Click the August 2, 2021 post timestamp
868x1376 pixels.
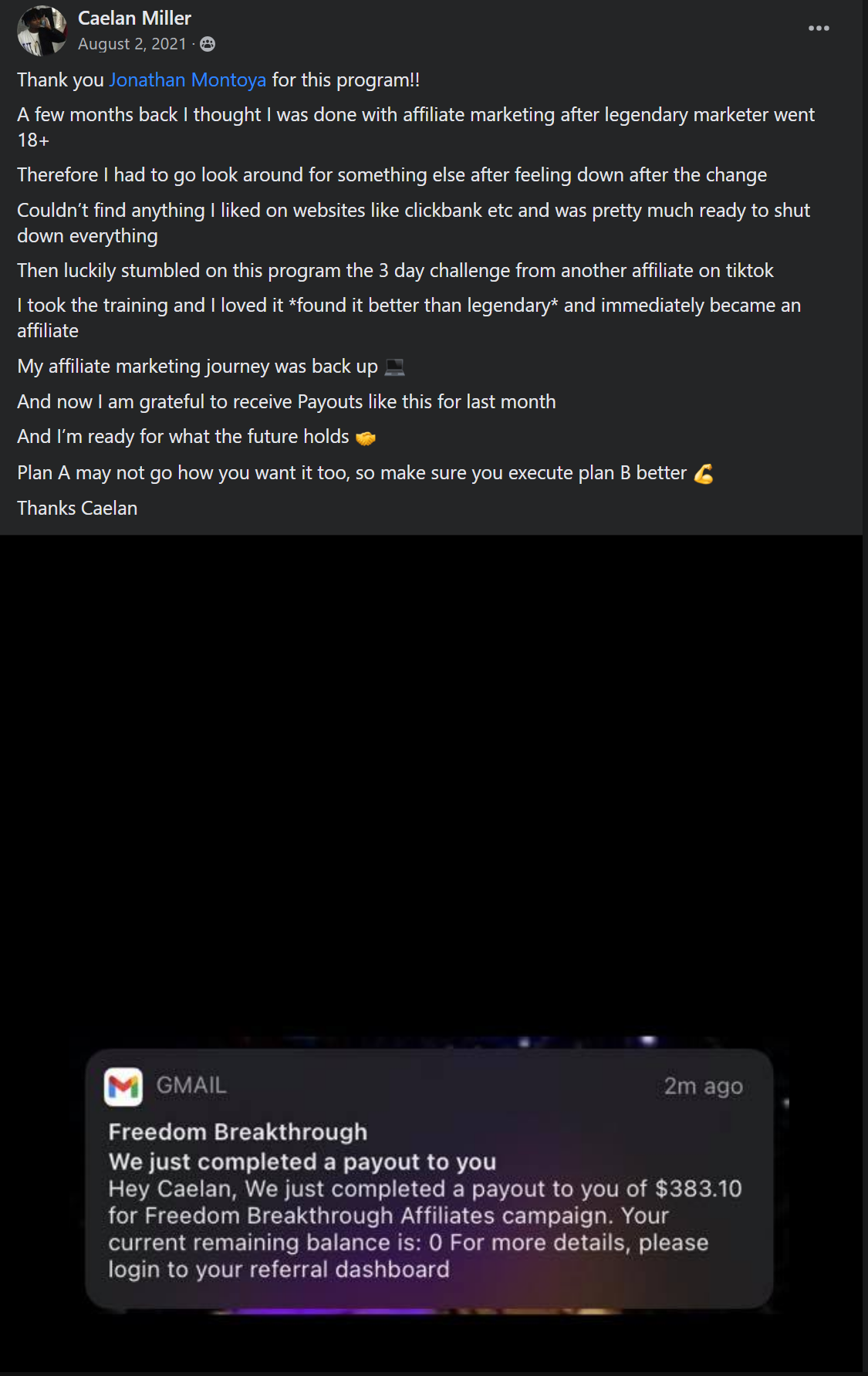[132, 44]
